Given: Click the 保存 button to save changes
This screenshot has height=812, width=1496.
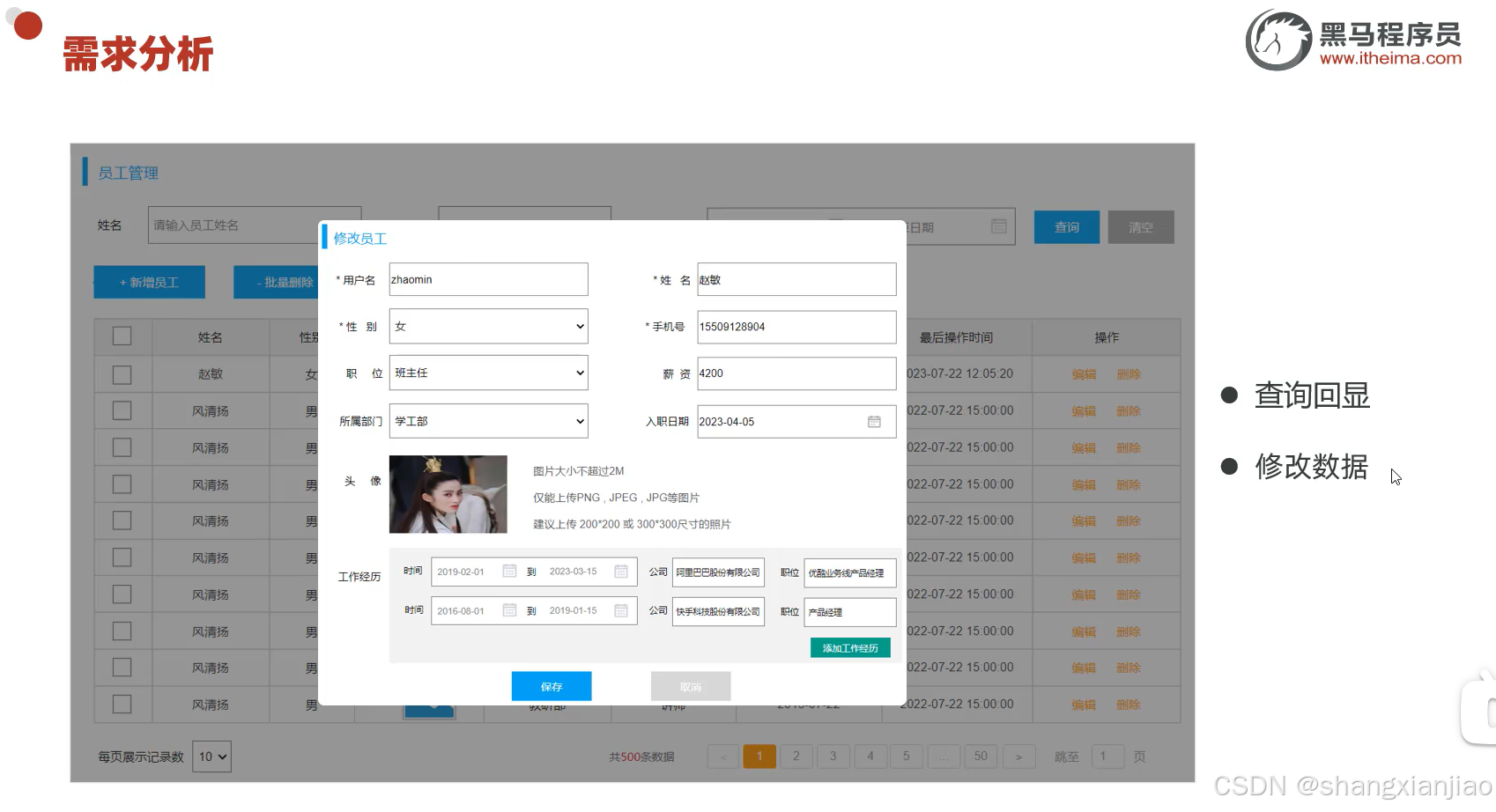Looking at the screenshot, I should 551,686.
